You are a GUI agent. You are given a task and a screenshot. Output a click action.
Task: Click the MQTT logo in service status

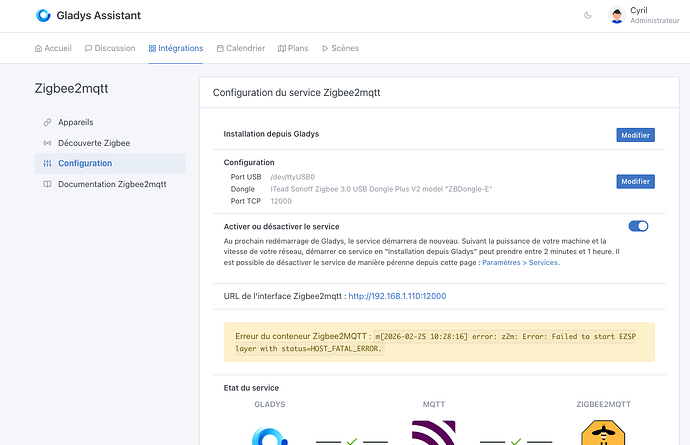[433, 433]
